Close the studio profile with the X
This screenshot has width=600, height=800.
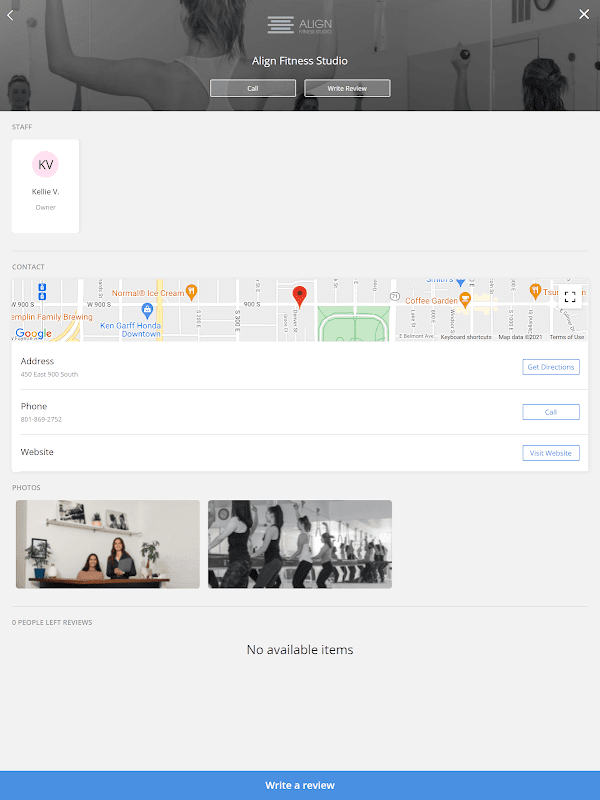coord(584,14)
